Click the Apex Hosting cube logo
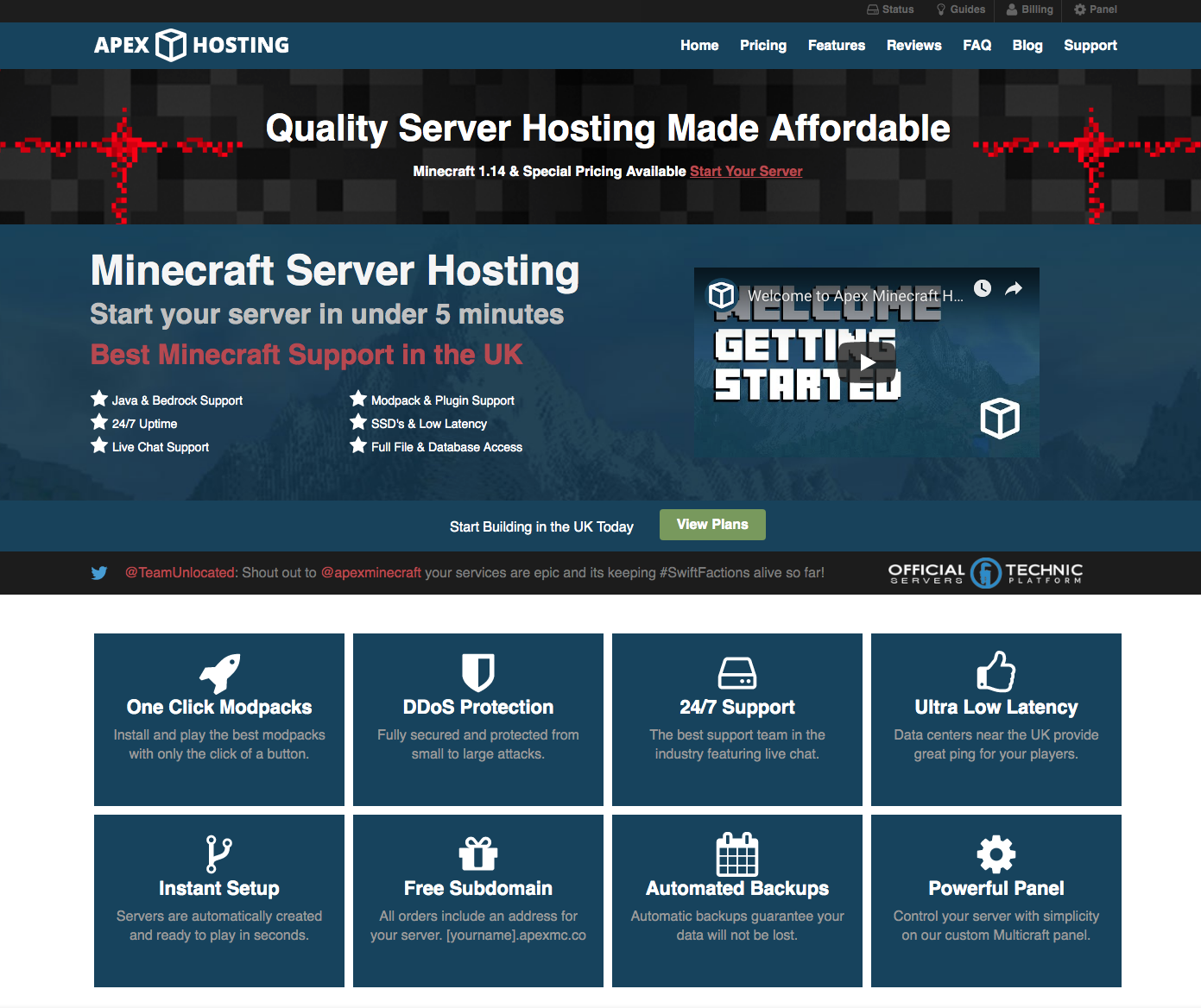This screenshot has width=1201, height=1008. (171, 45)
